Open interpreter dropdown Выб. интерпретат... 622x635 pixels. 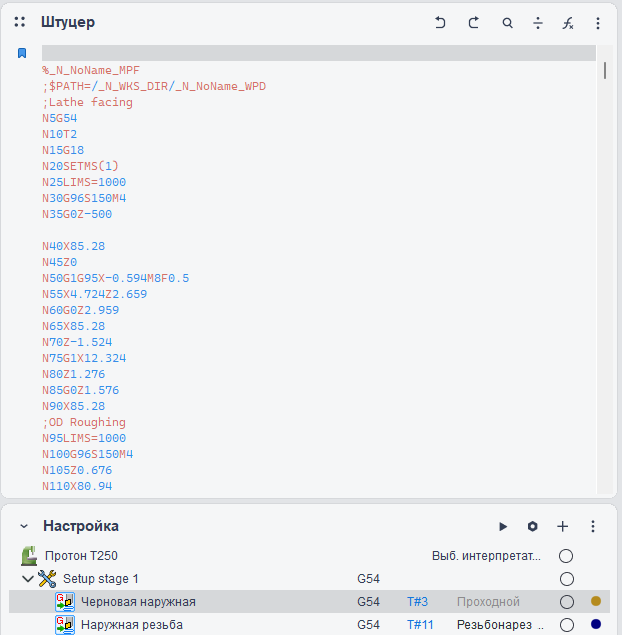point(486,555)
